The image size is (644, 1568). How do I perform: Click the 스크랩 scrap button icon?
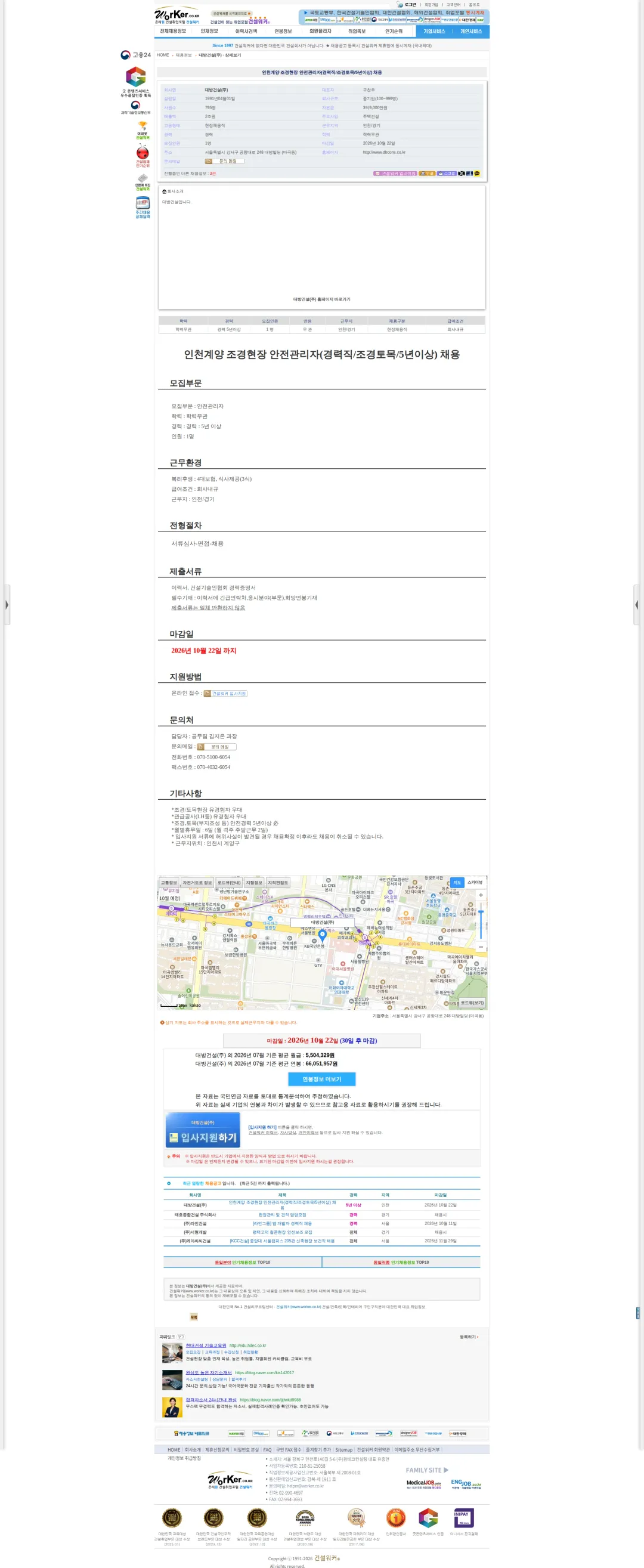447,174
